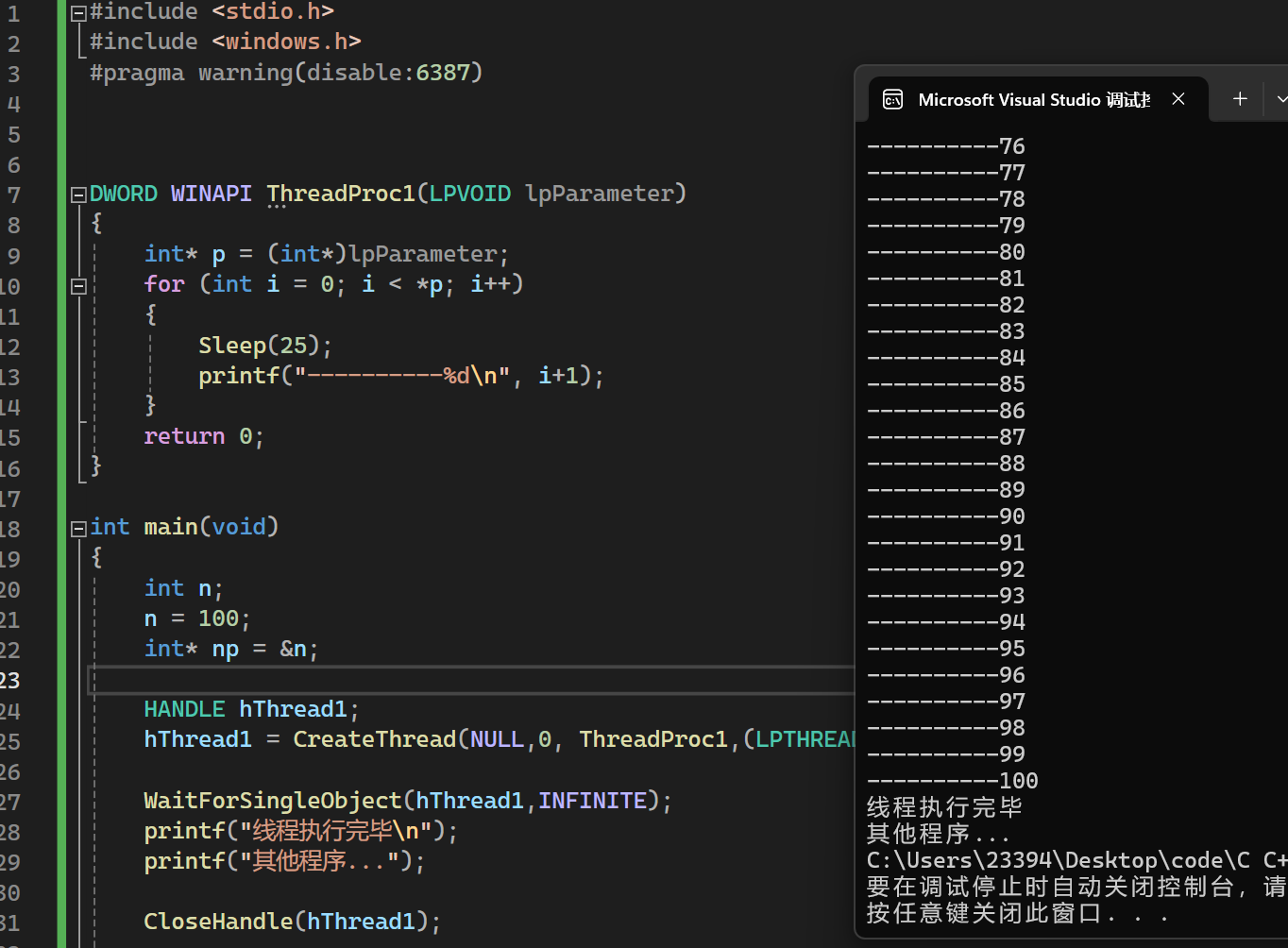This screenshot has width=1288, height=948.
Task: Click the CreateThread function name
Action: coord(374,739)
